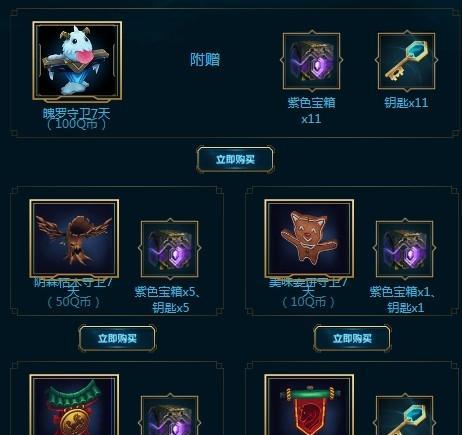
Task: Buy the Poro ward 100Q bundle
Action: pyautogui.click(x=235, y=159)
